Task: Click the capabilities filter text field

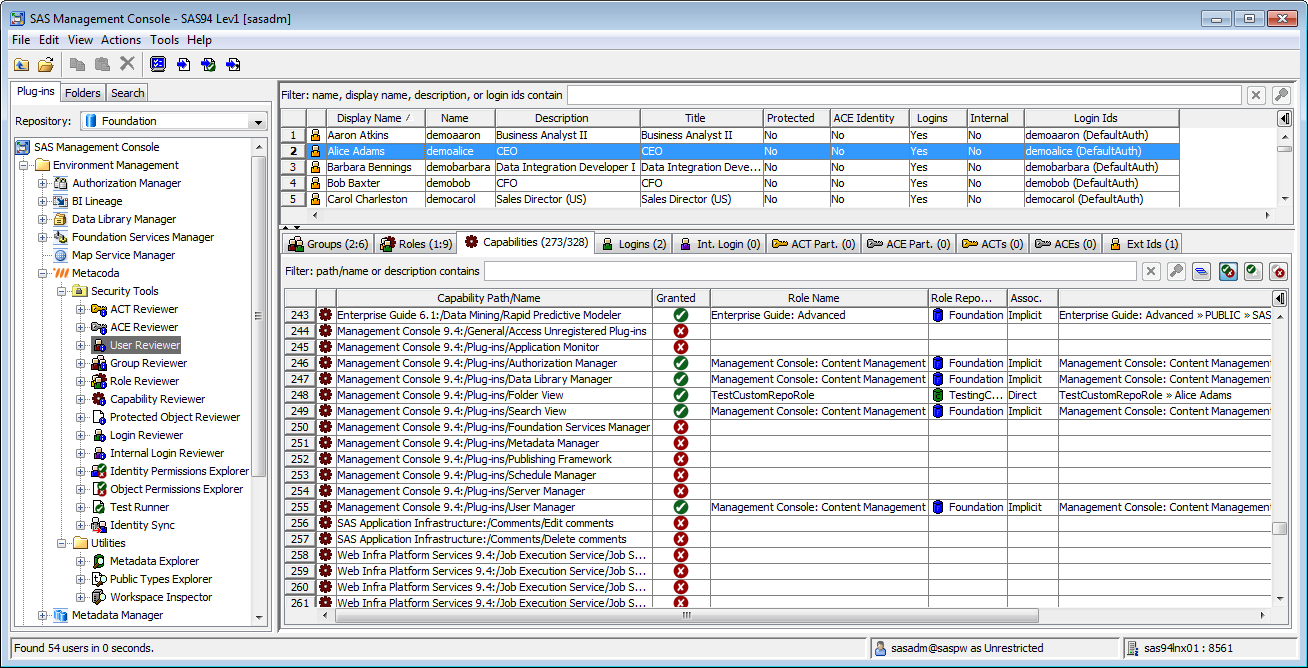Action: [x=810, y=271]
